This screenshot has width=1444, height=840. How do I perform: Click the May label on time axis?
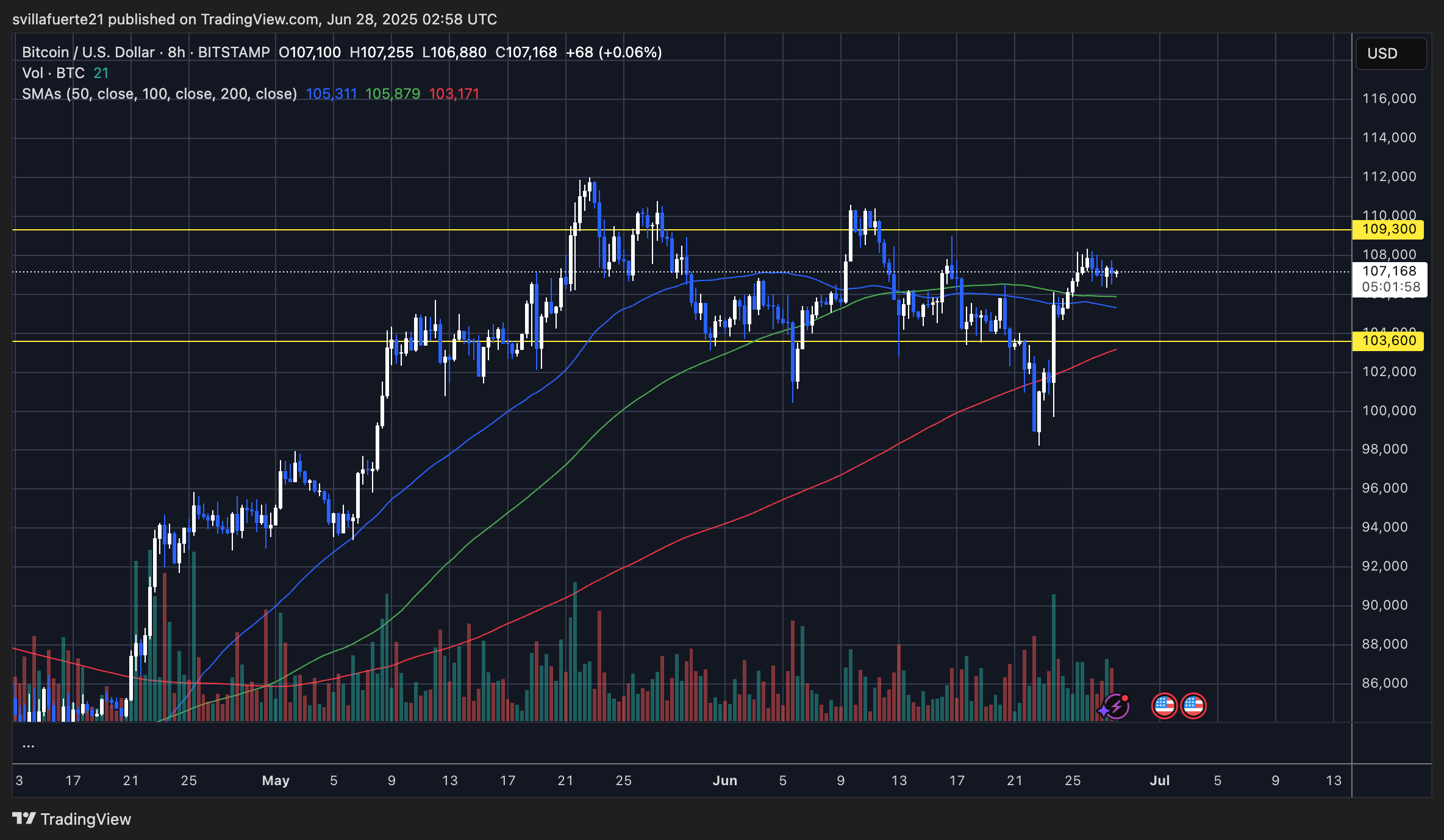[x=276, y=780]
